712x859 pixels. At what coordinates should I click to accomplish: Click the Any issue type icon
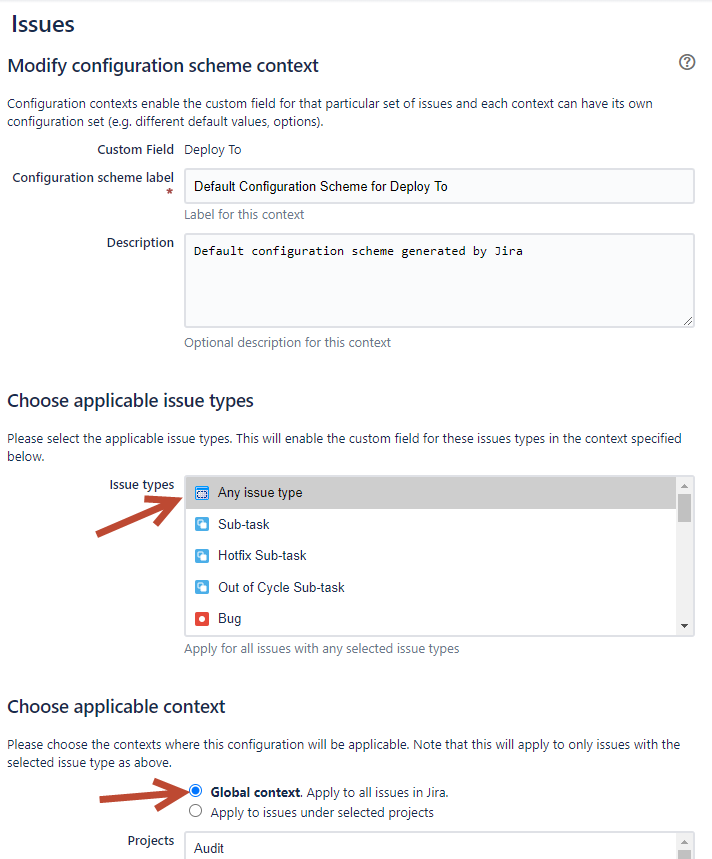pyautogui.click(x=202, y=493)
